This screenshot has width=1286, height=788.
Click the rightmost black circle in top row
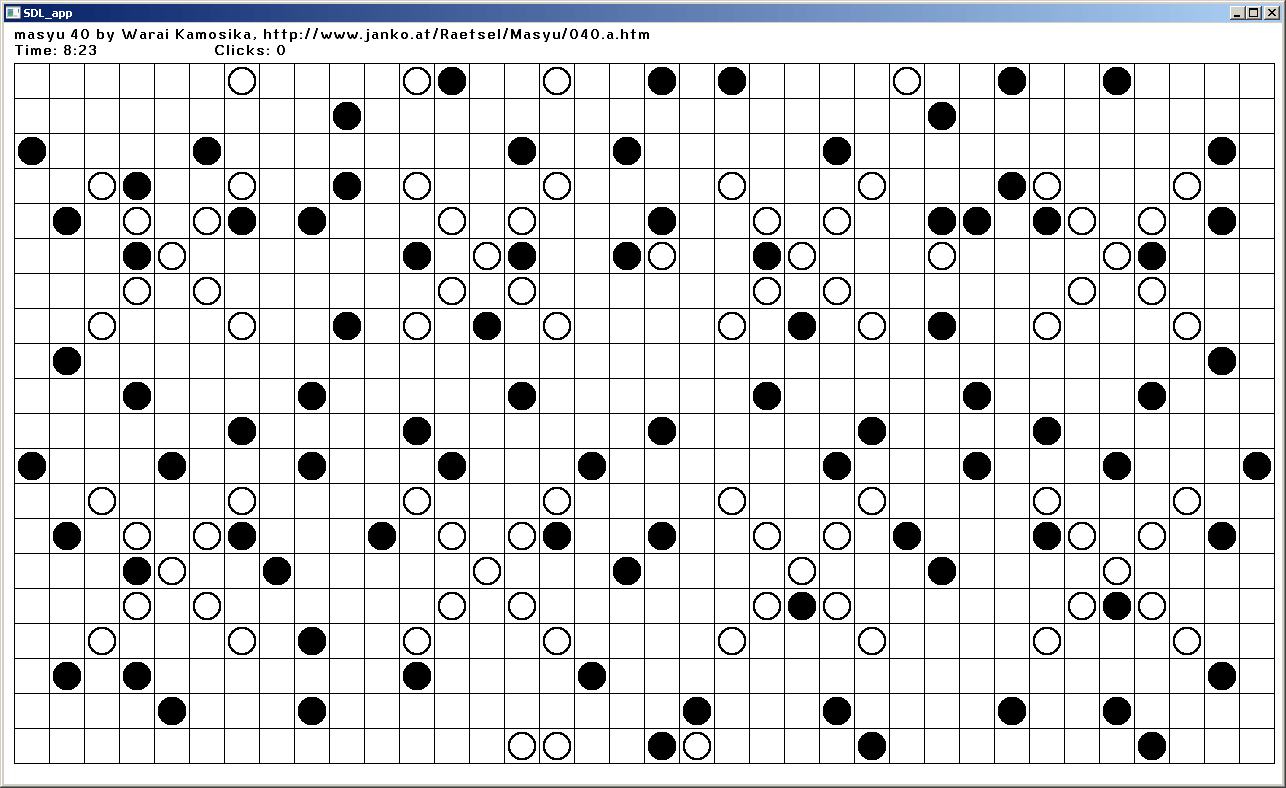click(x=1117, y=81)
